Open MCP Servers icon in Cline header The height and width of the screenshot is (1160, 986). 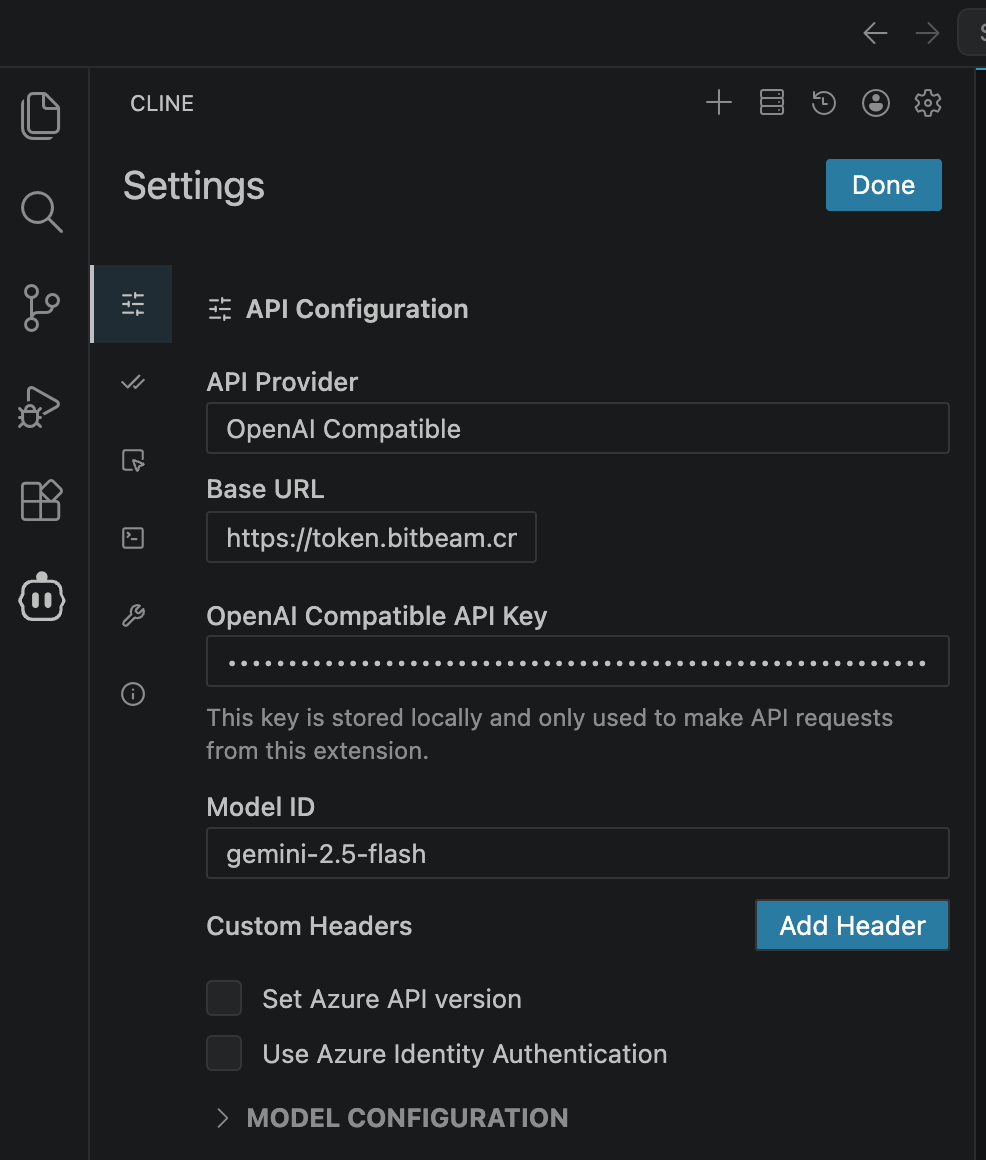[x=771, y=103]
